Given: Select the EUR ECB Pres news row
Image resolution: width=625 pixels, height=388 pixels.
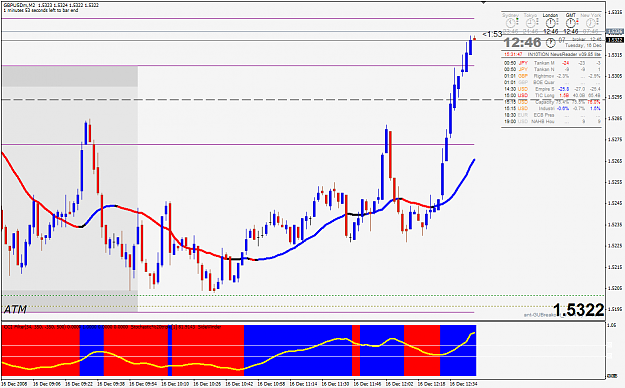Looking at the screenshot, I should 552,115.
